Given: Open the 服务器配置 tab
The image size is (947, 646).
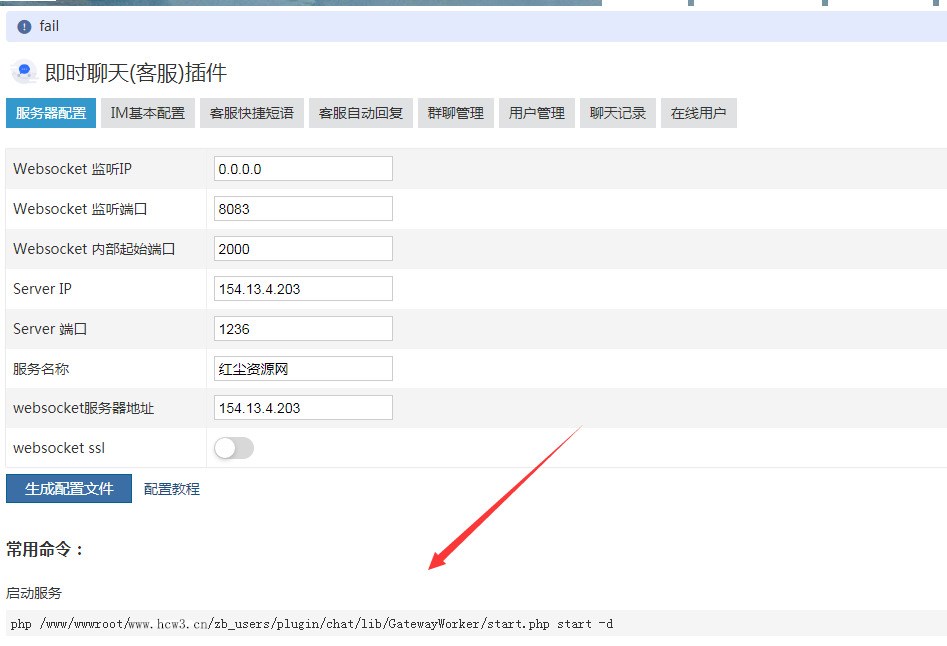Looking at the screenshot, I should pyautogui.click(x=51, y=113).
